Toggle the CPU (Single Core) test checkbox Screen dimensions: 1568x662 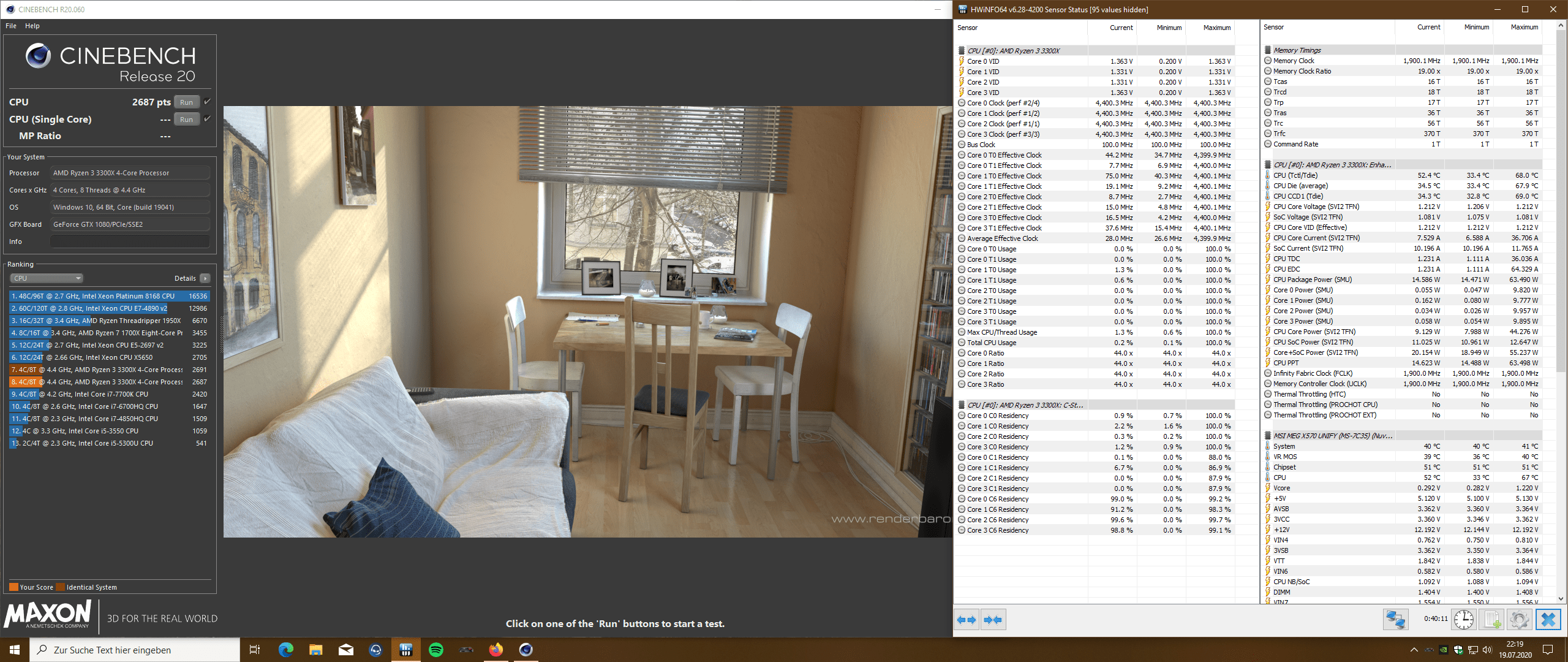tap(208, 119)
